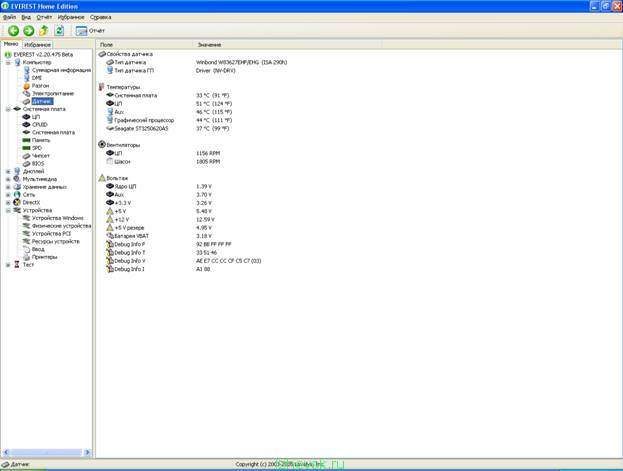Collapse the Компьютер tree node
This screenshot has width=623, height=471.
(x=8, y=62)
